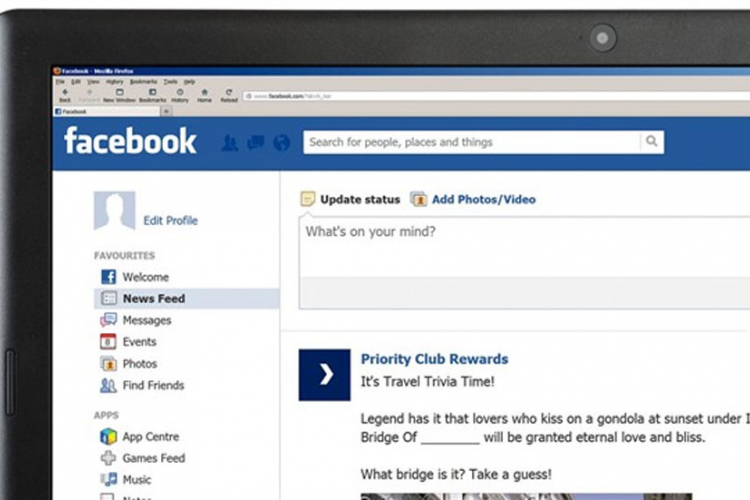Focus the Firefox address bar
750x500 pixels.
496,96
